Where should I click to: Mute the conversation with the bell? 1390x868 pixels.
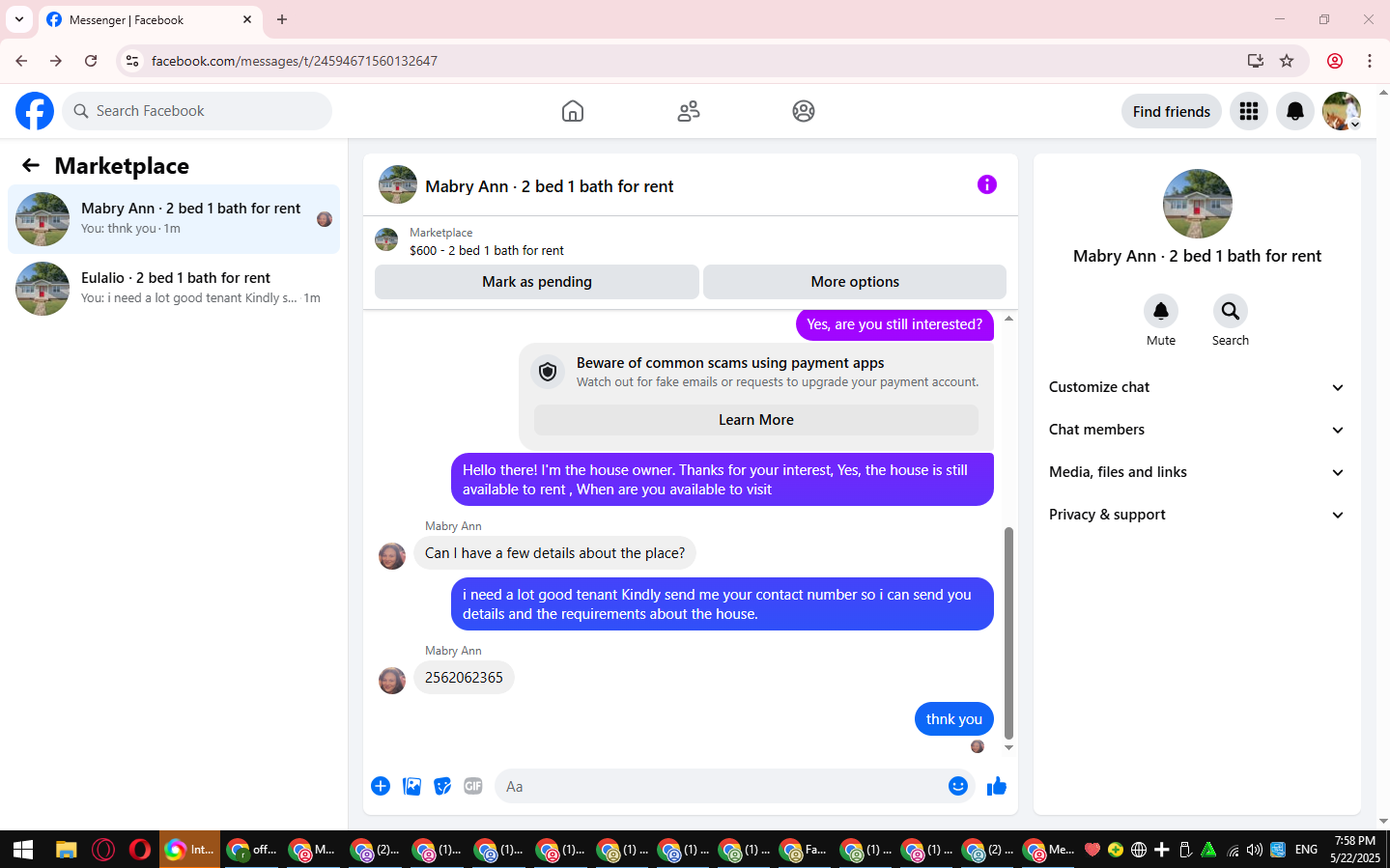point(1161,311)
